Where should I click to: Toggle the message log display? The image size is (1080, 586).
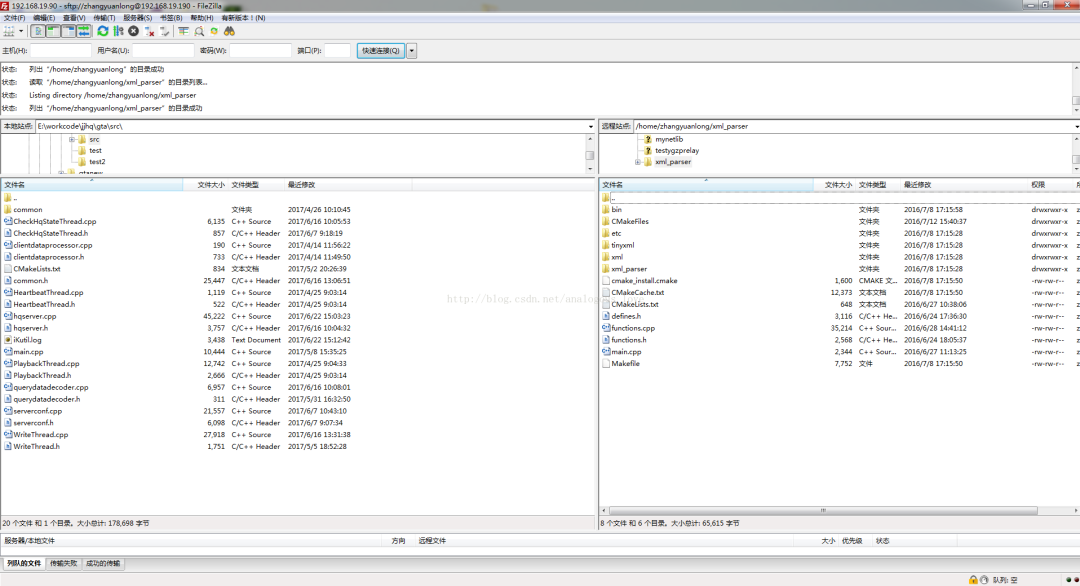pyautogui.click(x=38, y=31)
